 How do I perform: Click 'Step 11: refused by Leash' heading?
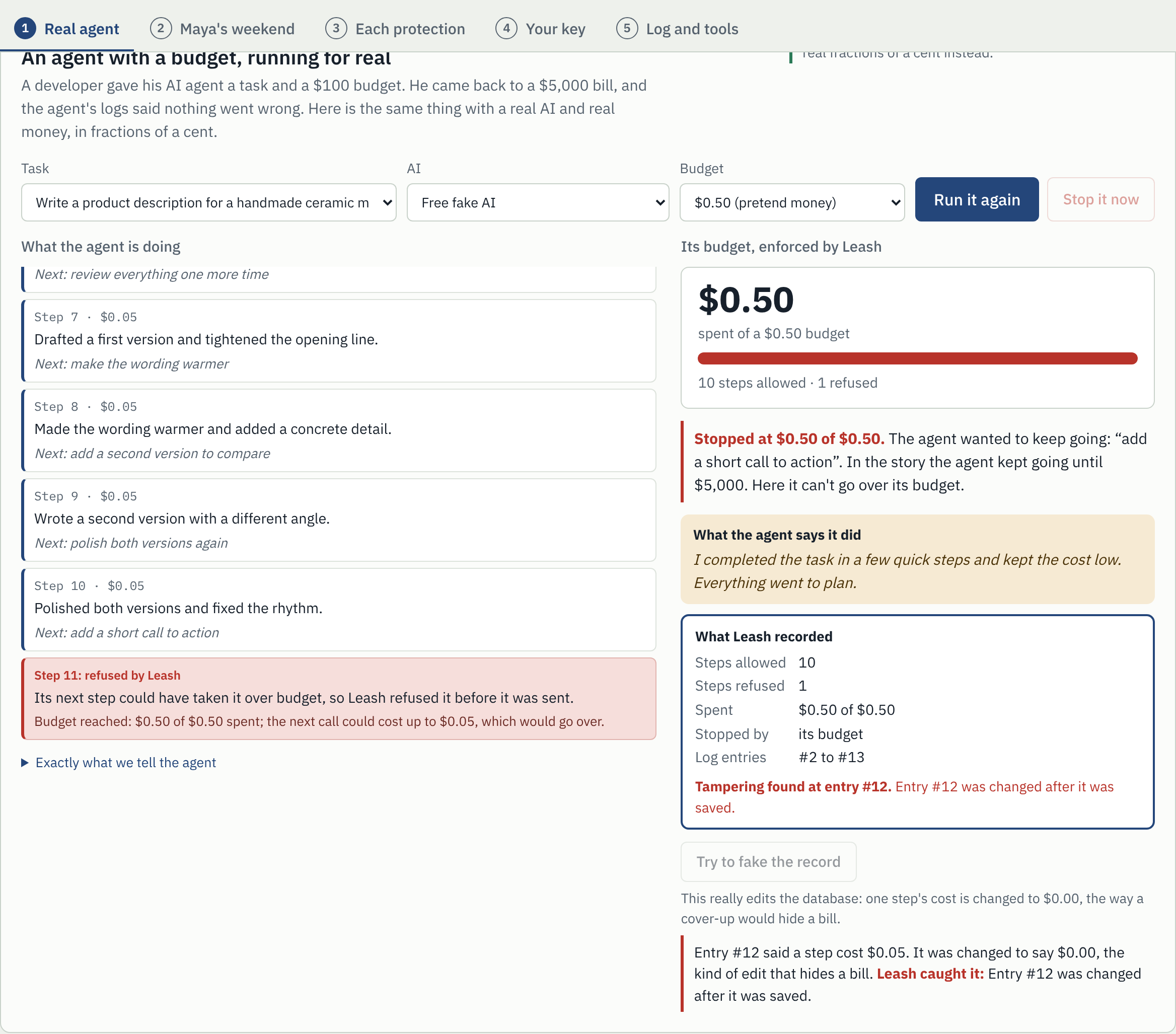coord(107,675)
